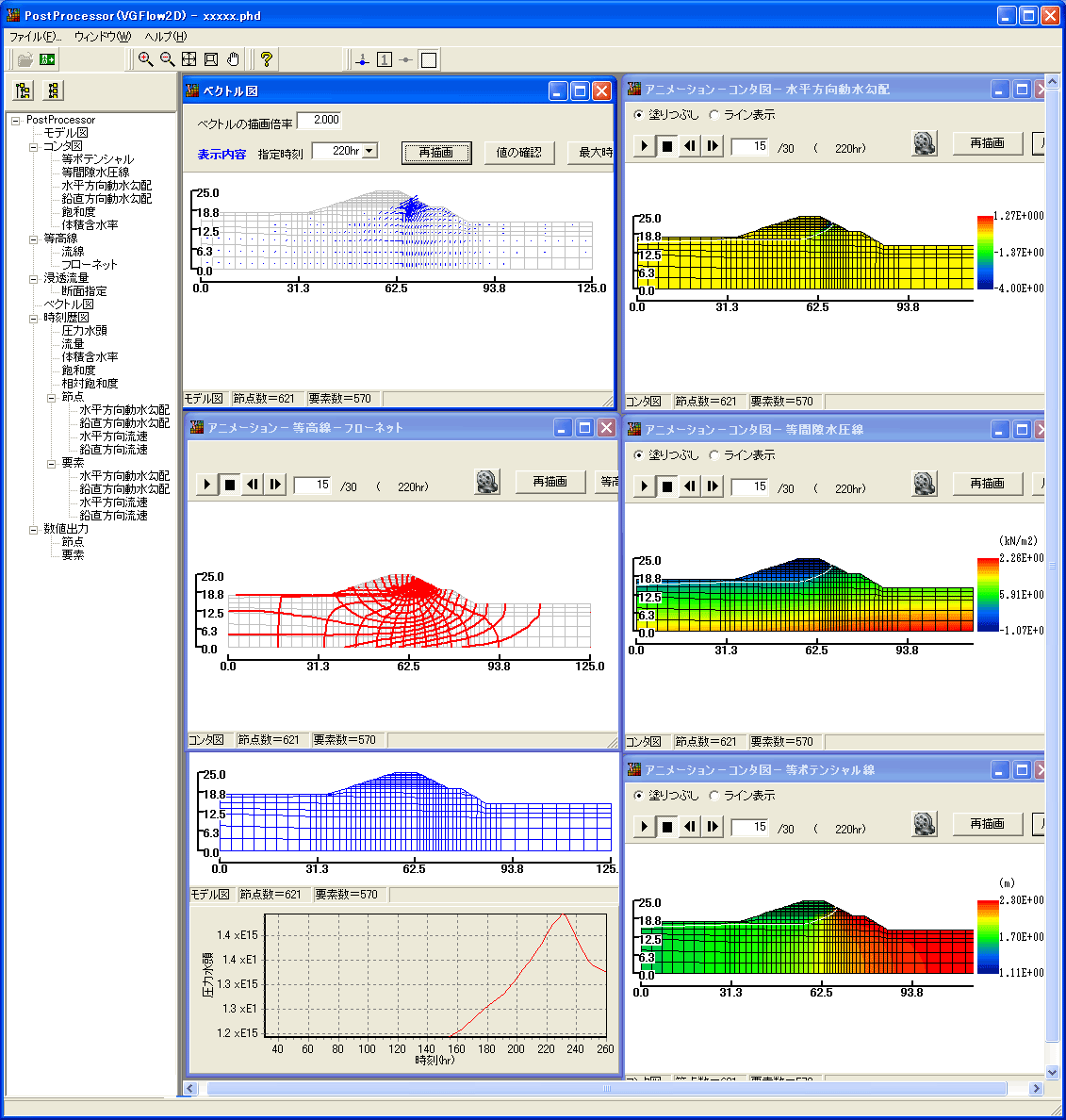Image resolution: width=1066 pixels, height=1120 pixels.
Task: Click the empty square toolbar icon
Action: 429,60
